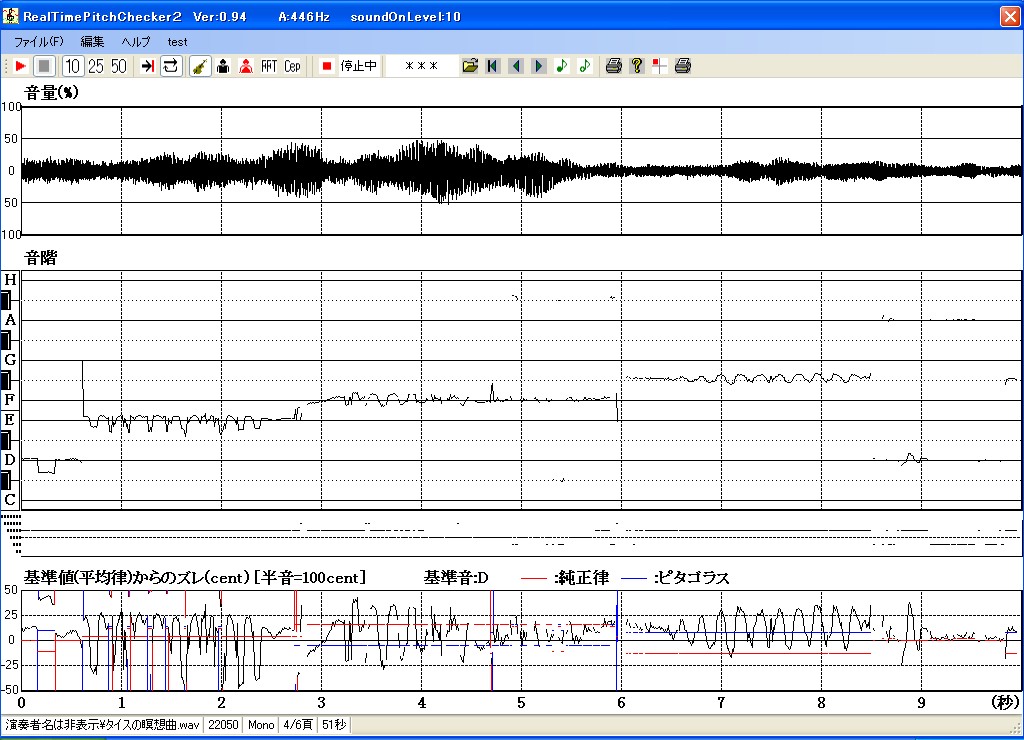The height and width of the screenshot is (740, 1024).
Task: Select the black male voice icon
Action: [223, 66]
